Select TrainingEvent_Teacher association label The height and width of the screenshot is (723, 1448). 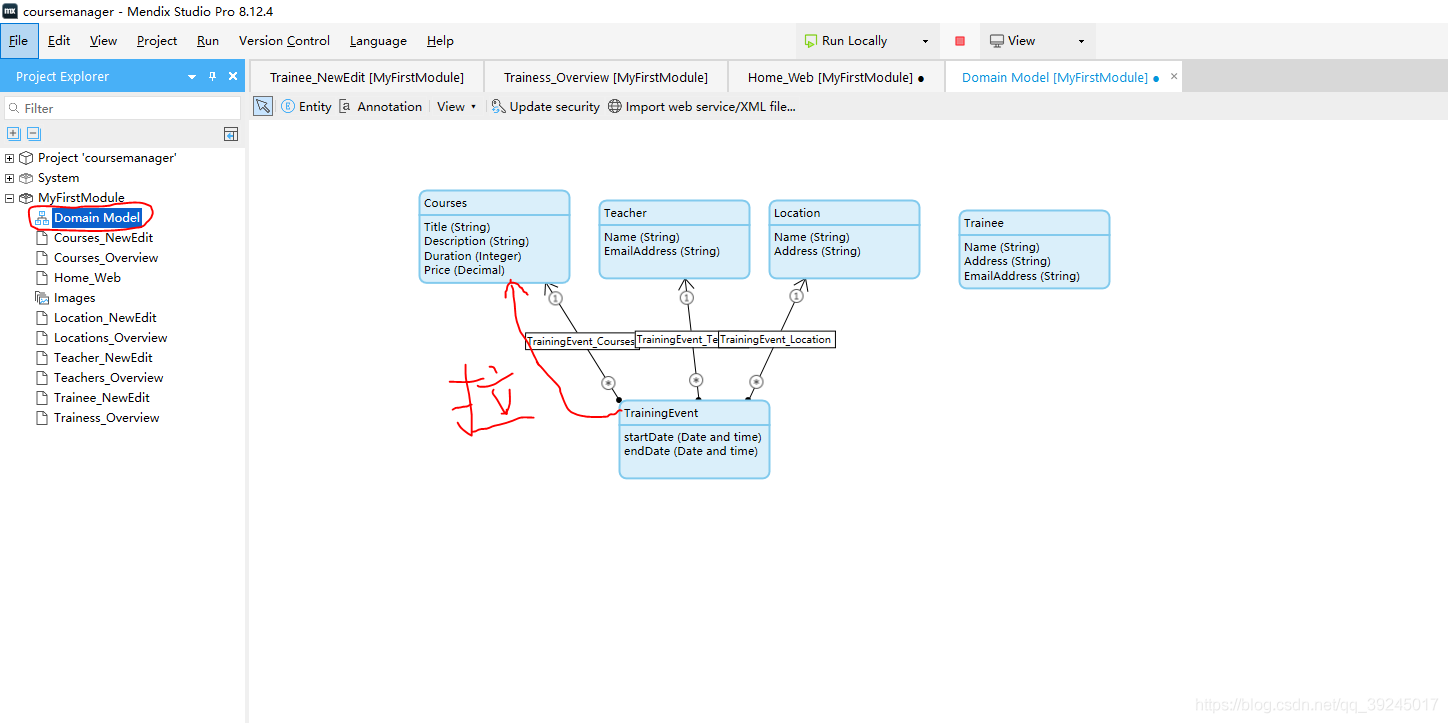[x=677, y=339]
